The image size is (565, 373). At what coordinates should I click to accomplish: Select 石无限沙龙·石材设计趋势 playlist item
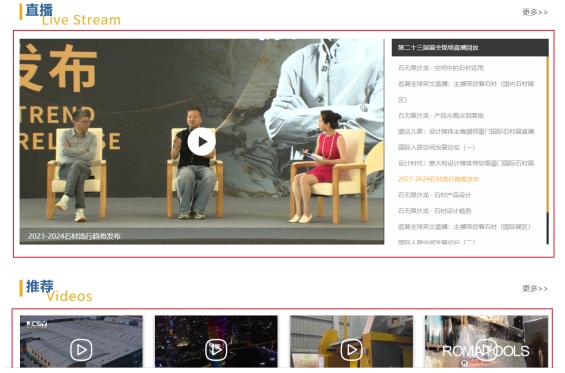434,210
